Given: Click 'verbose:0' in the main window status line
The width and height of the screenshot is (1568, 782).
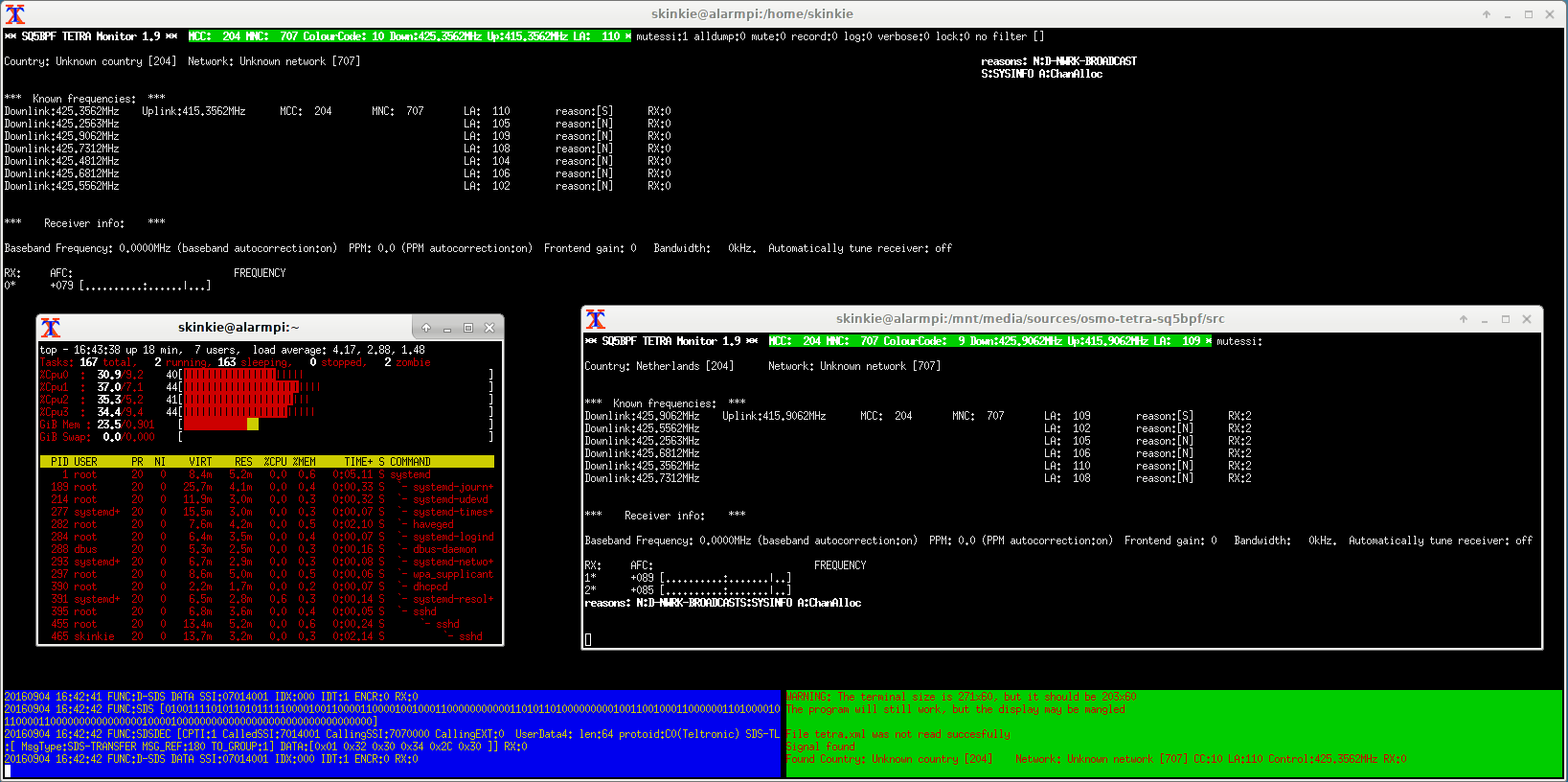Looking at the screenshot, I should pos(903,36).
